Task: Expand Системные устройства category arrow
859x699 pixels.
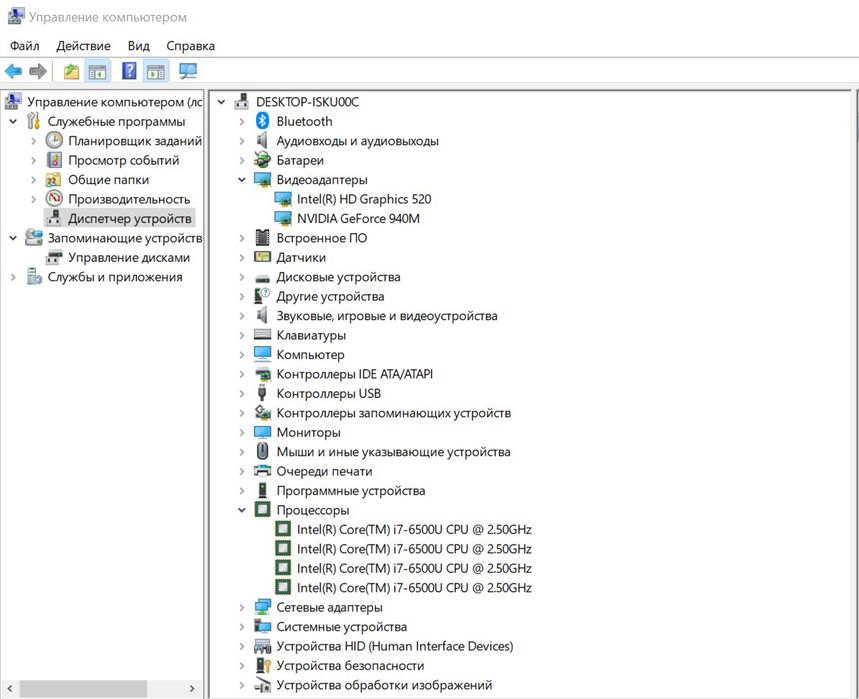Action: pos(242,627)
